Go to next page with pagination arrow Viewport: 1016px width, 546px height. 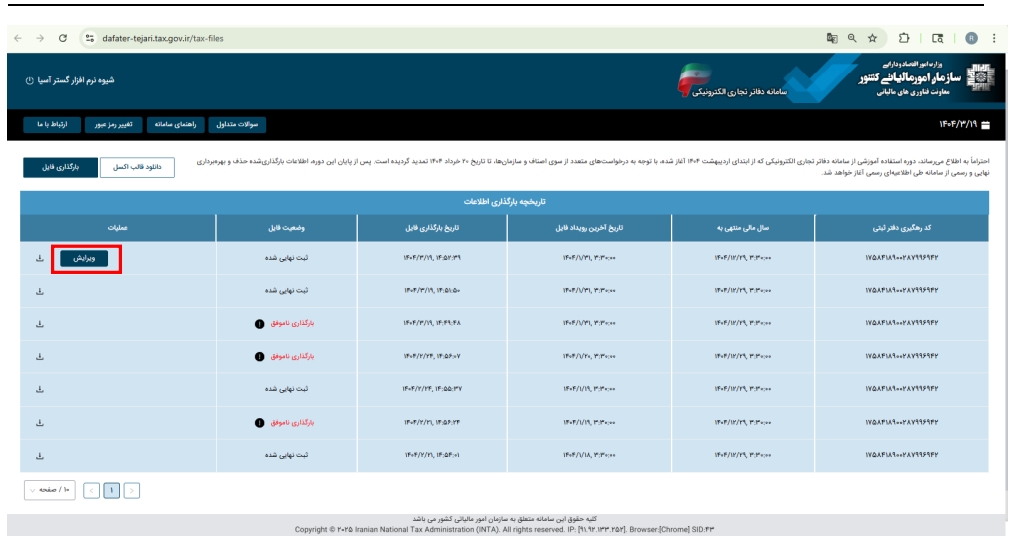click(132, 490)
